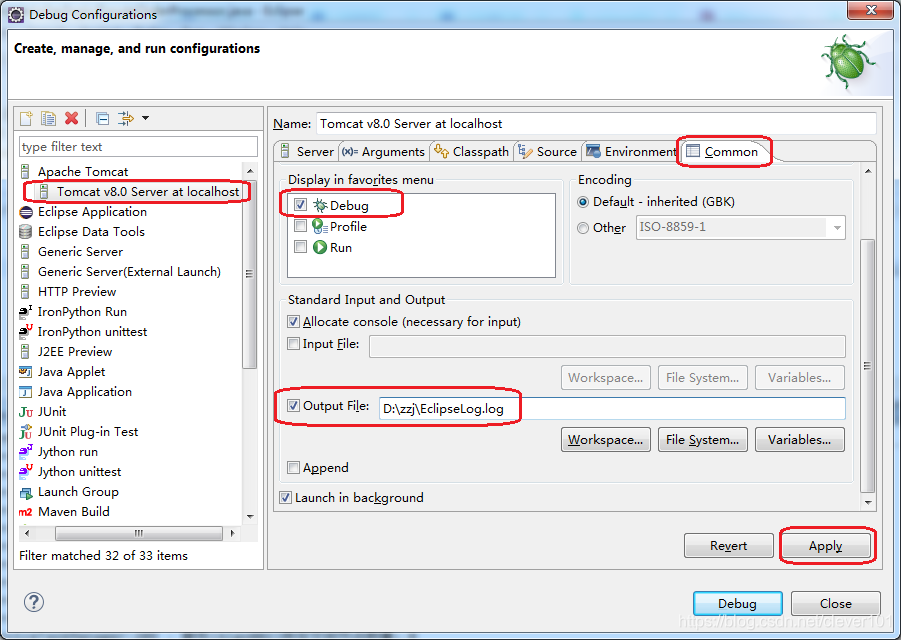Click the configuration list horizontal scrollbar thumb
Screen dimensions: 901x640
(138, 533)
